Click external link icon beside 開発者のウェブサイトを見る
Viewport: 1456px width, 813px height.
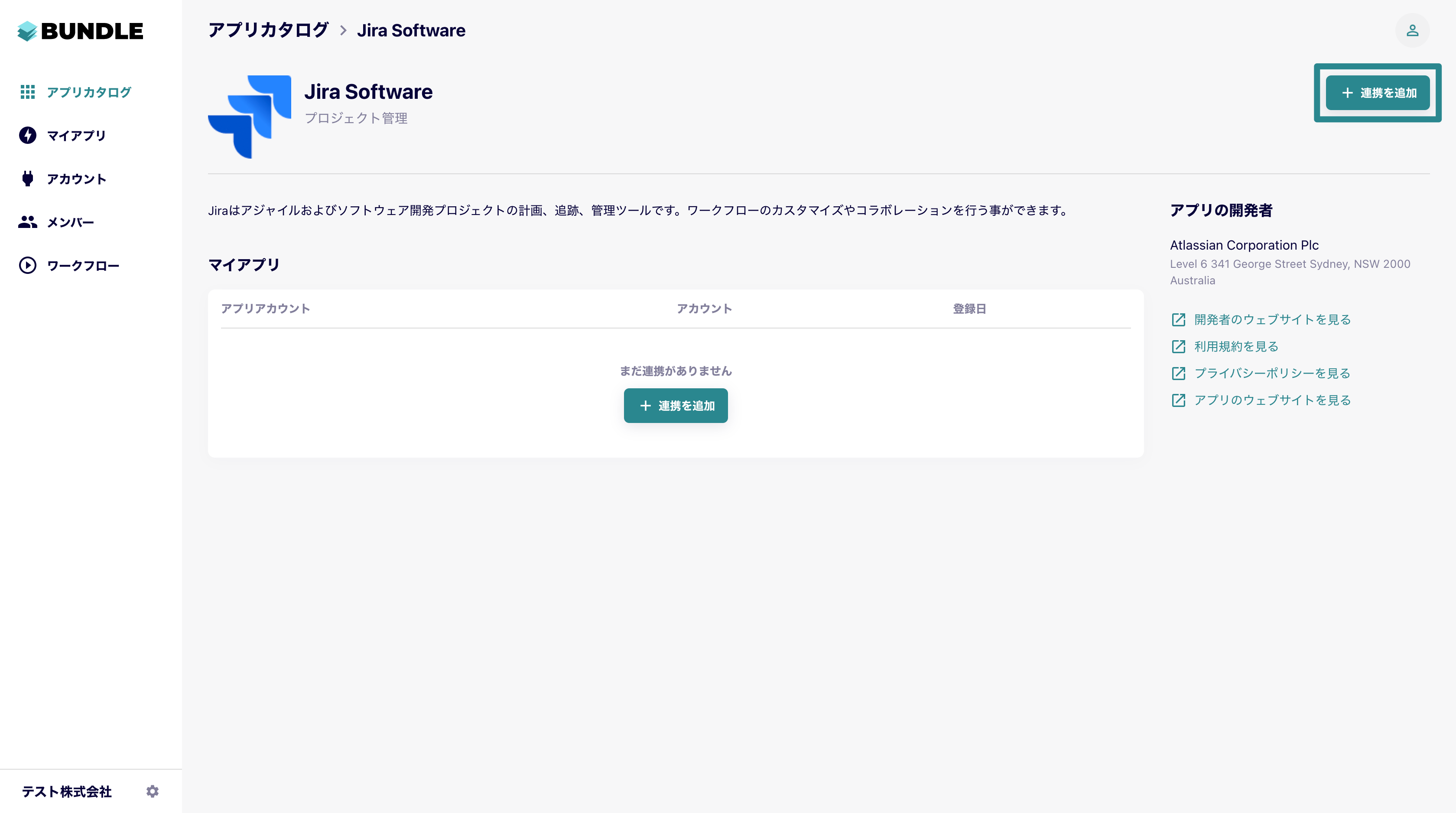tap(1179, 320)
